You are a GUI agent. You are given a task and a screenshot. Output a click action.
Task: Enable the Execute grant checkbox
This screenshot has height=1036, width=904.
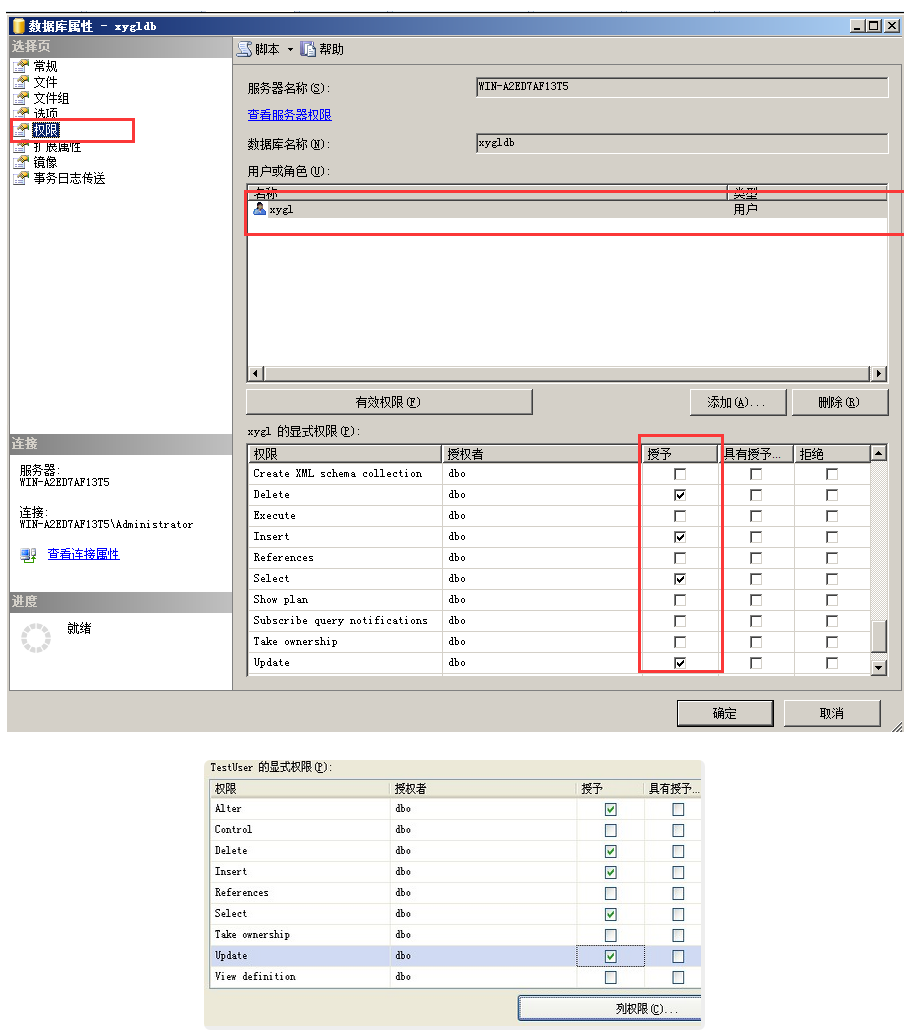pos(680,516)
